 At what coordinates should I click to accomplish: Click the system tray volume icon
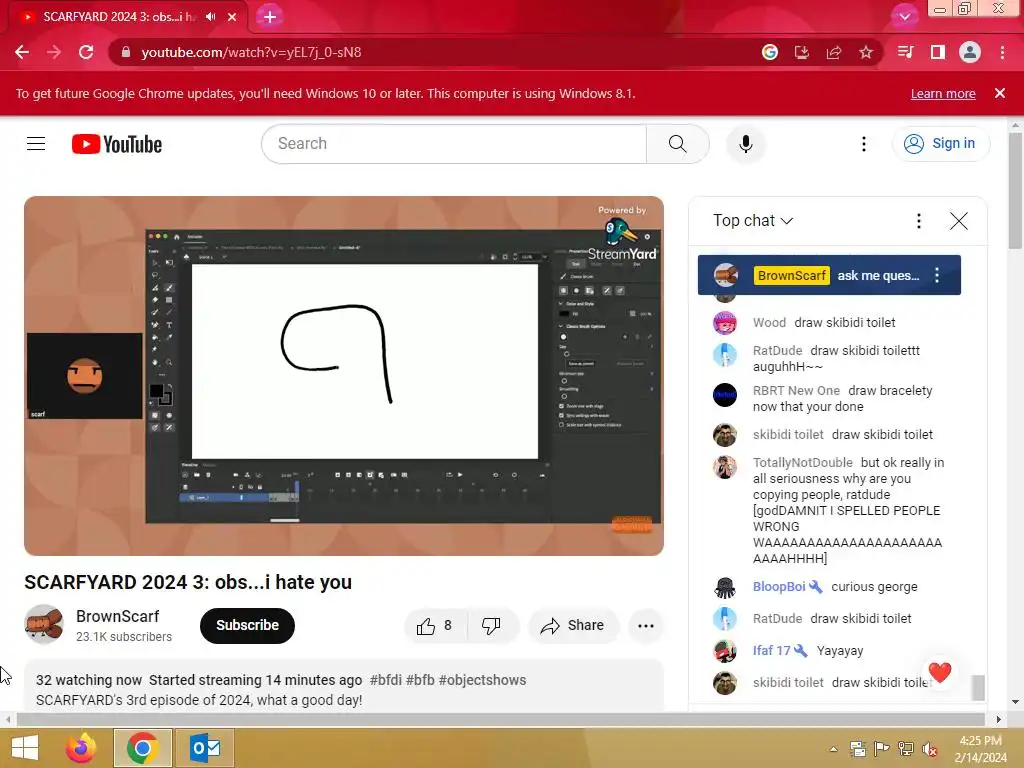tap(930, 749)
